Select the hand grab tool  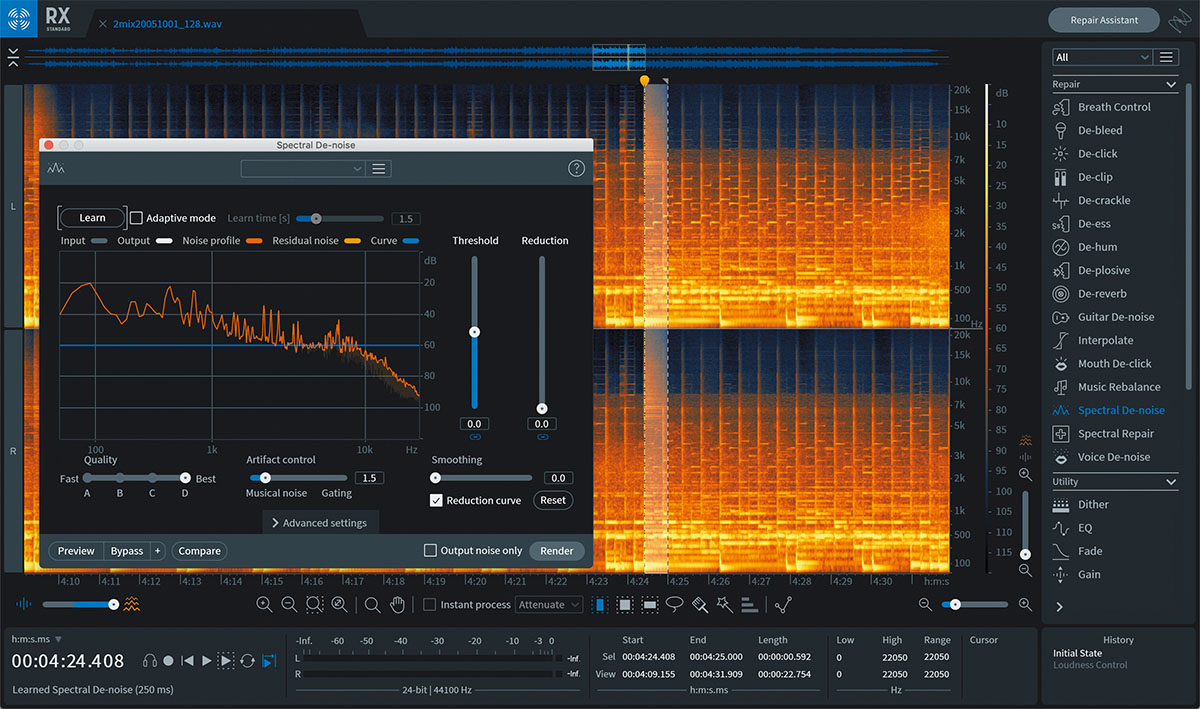[397, 604]
